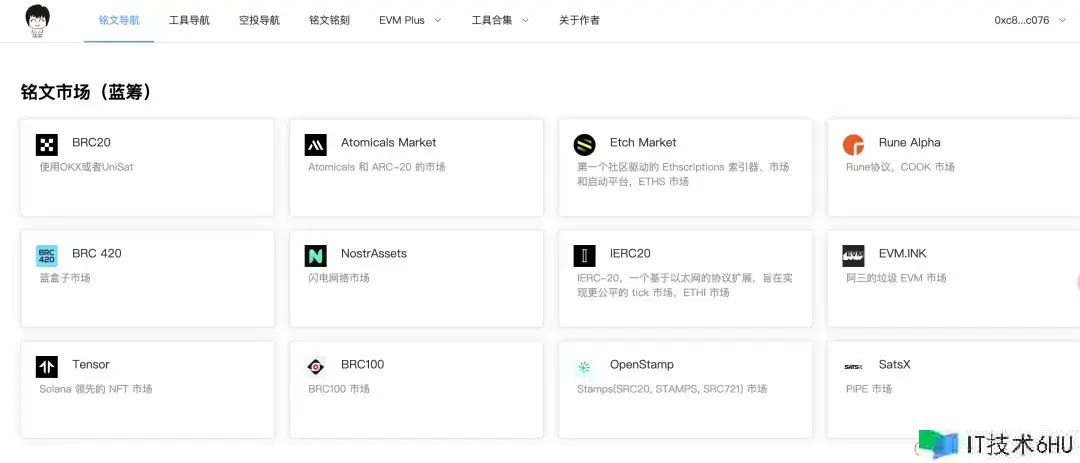Click the Etch Market Ethscriptions description text
Viewport: 1080px width, 463px height.
(683, 174)
